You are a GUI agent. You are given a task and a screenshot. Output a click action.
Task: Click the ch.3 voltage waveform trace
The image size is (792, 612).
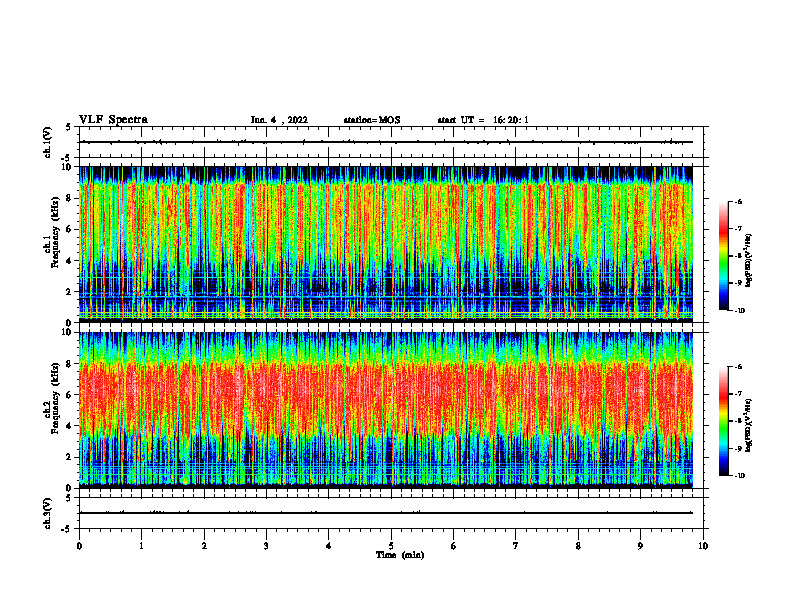click(386, 513)
